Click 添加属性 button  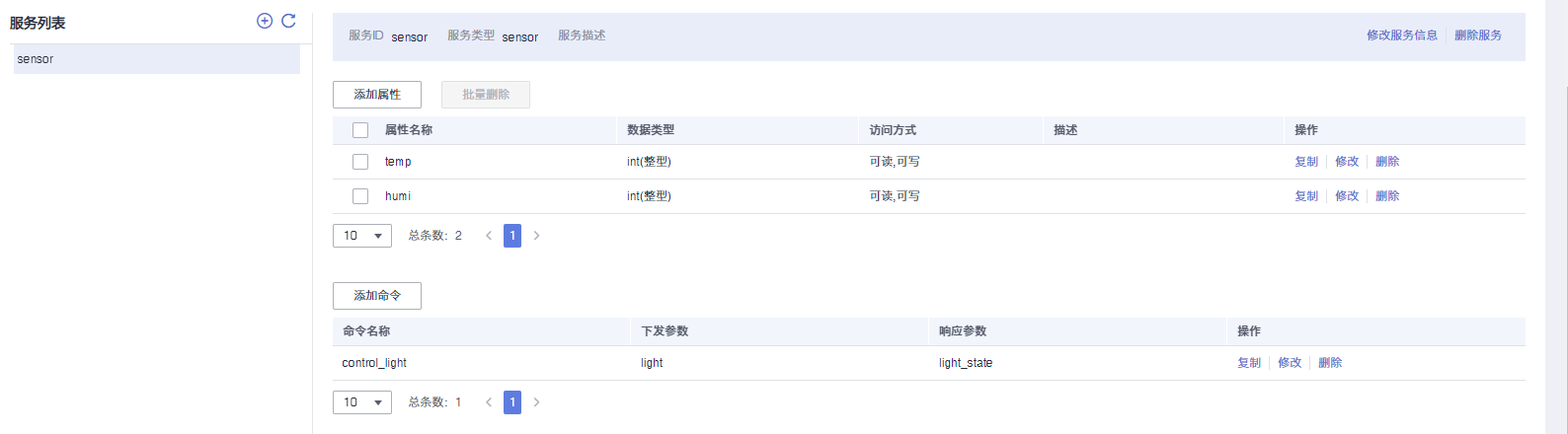(x=377, y=95)
